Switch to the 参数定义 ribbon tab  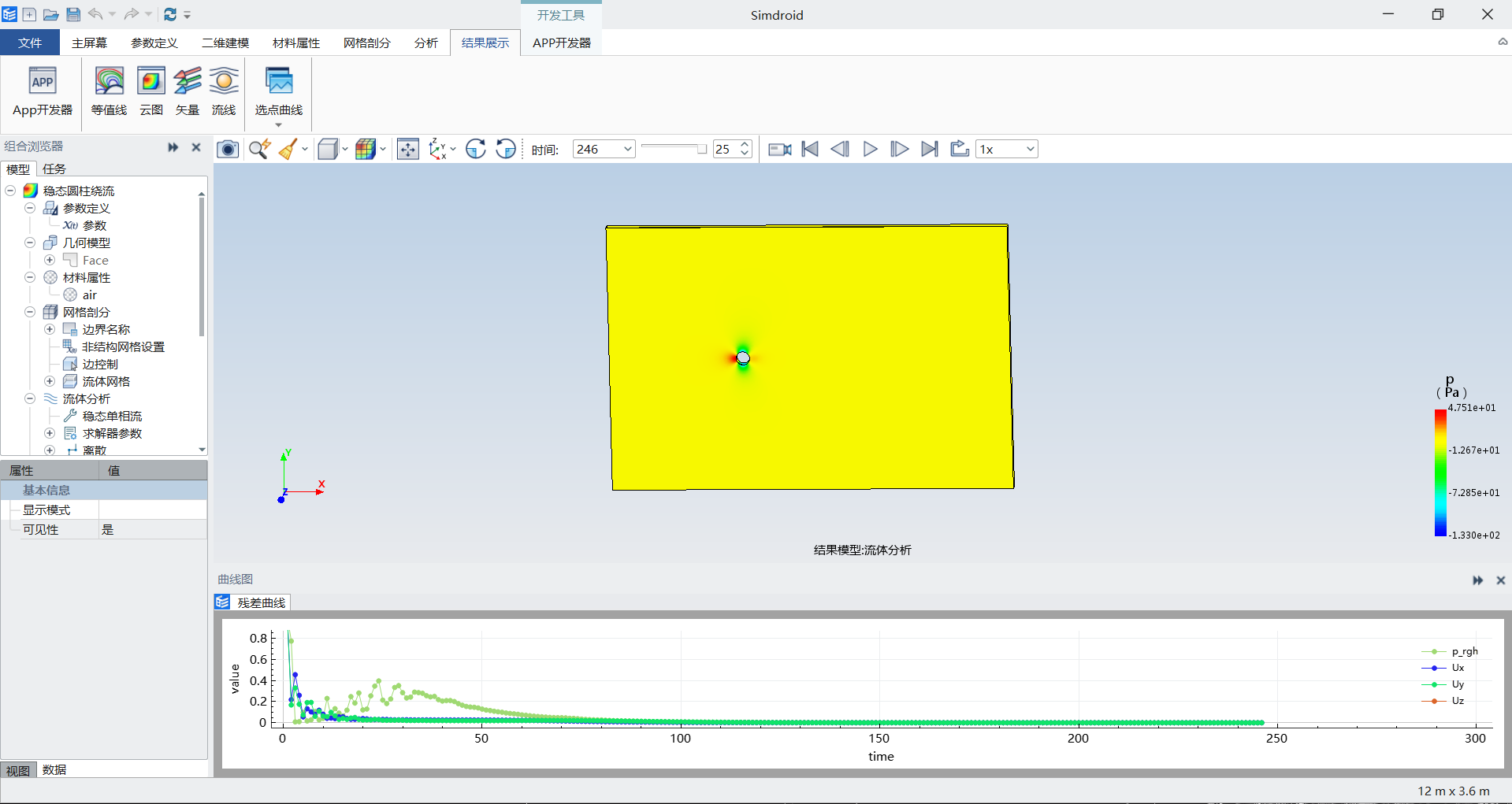(x=154, y=43)
